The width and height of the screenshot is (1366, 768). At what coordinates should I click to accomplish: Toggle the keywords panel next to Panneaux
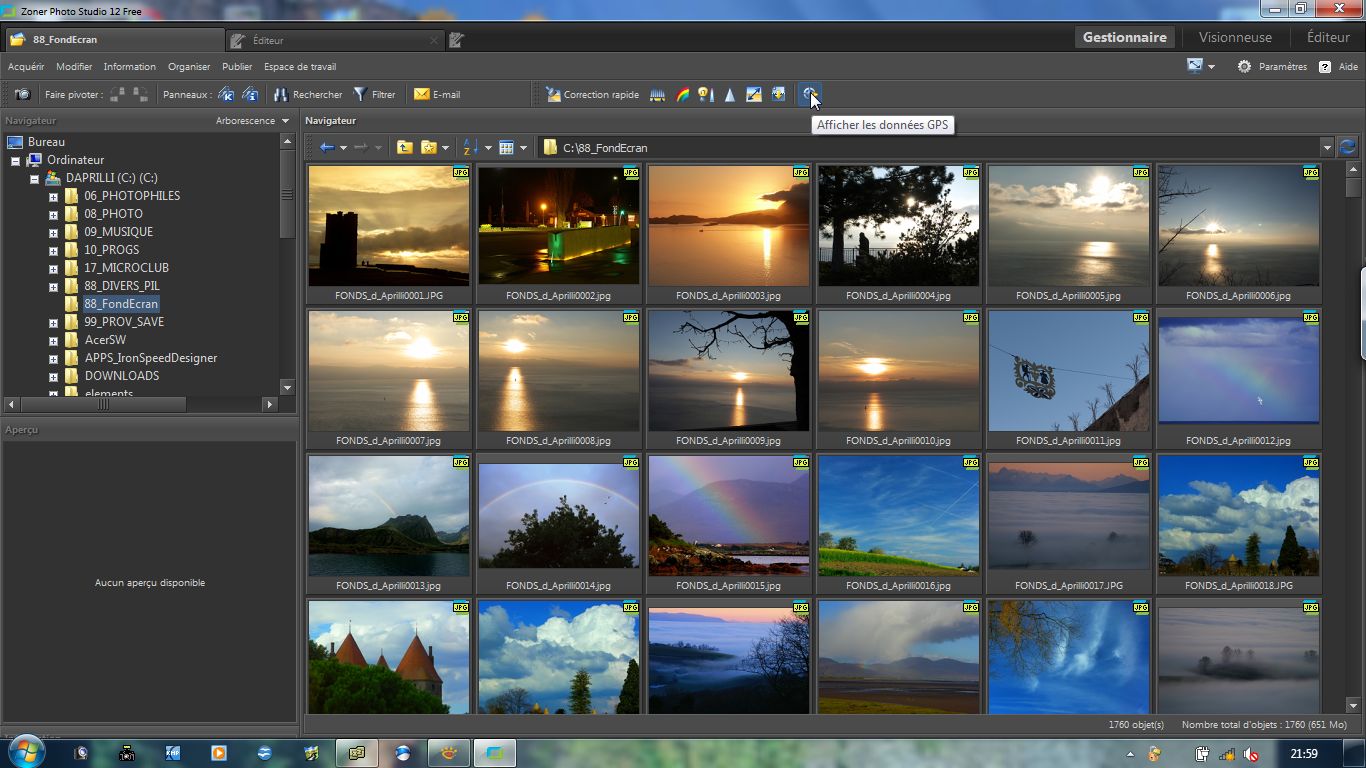click(226, 94)
